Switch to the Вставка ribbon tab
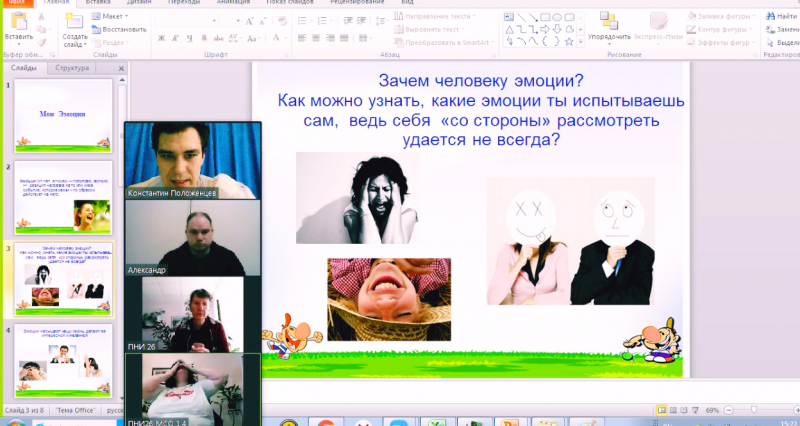The width and height of the screenshot is (800, 426). (x=99, y=3)
